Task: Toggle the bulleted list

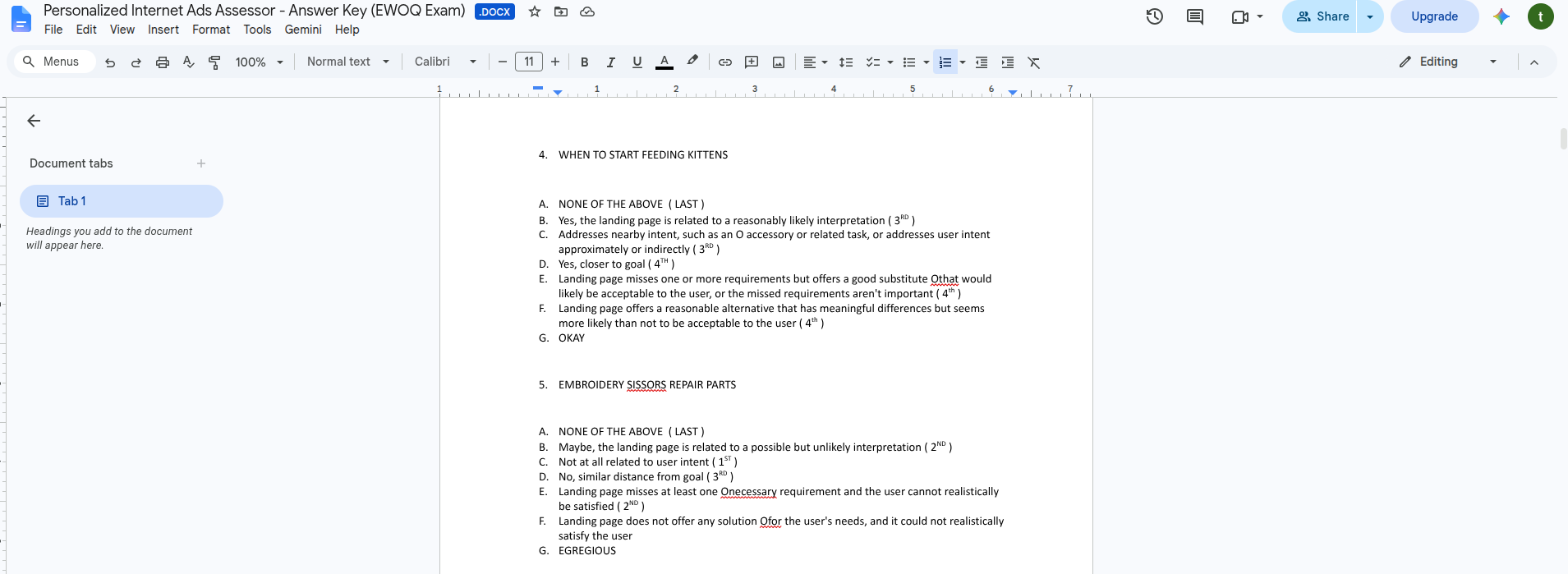Action: tap(908, 62)
